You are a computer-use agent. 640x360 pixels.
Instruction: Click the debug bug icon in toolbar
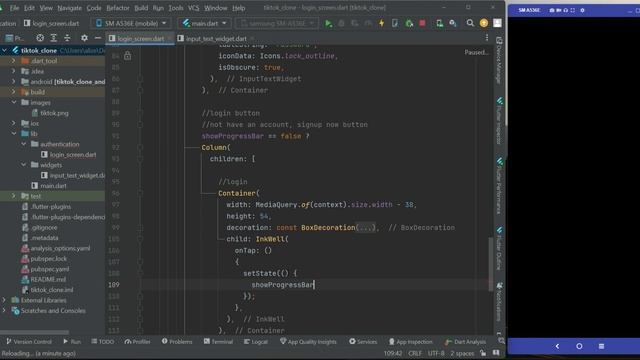point(342,23)
